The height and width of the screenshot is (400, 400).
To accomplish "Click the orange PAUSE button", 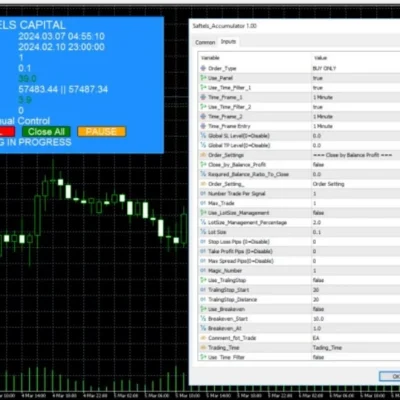I will click(x=101, y=132).
